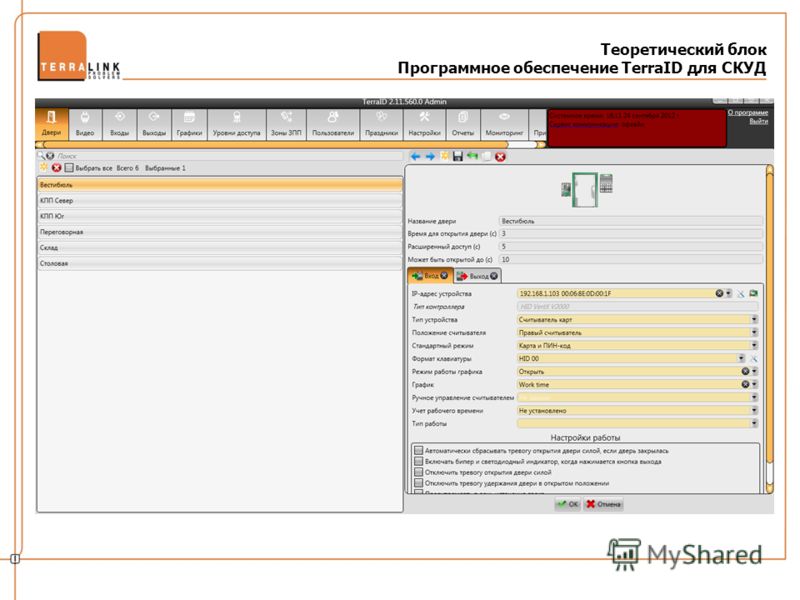This screenshot has height=600, width=800.
Task: Open the Входы section
Action: 119,123
